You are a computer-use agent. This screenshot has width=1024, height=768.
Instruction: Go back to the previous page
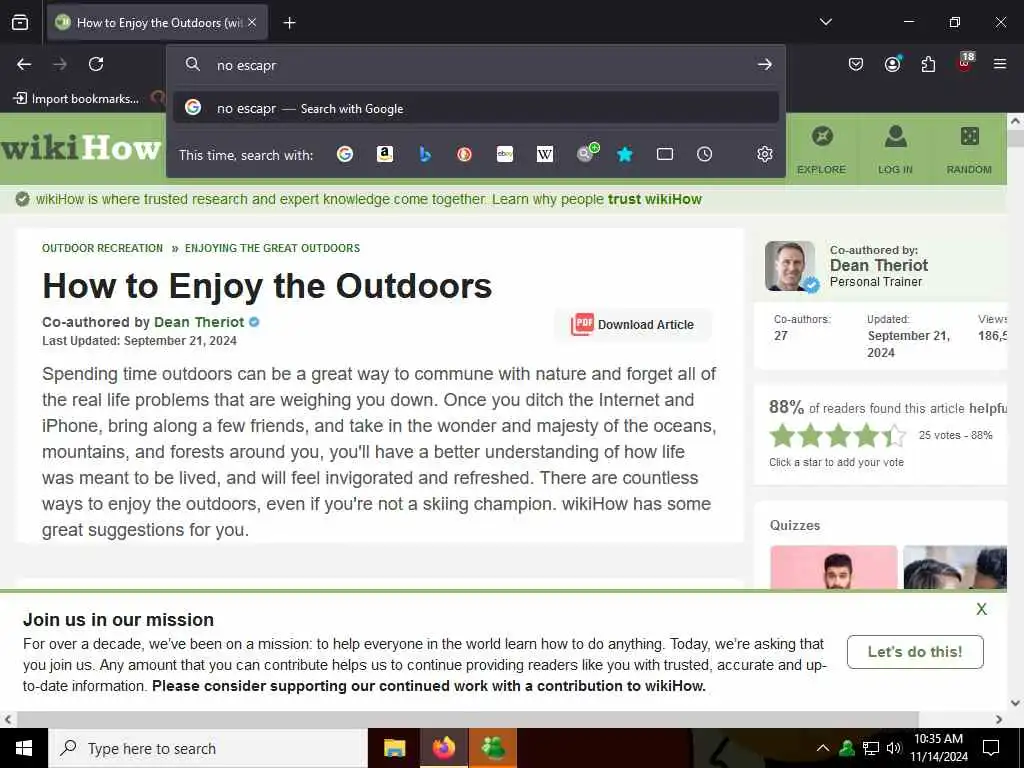(x=24, y=64)
